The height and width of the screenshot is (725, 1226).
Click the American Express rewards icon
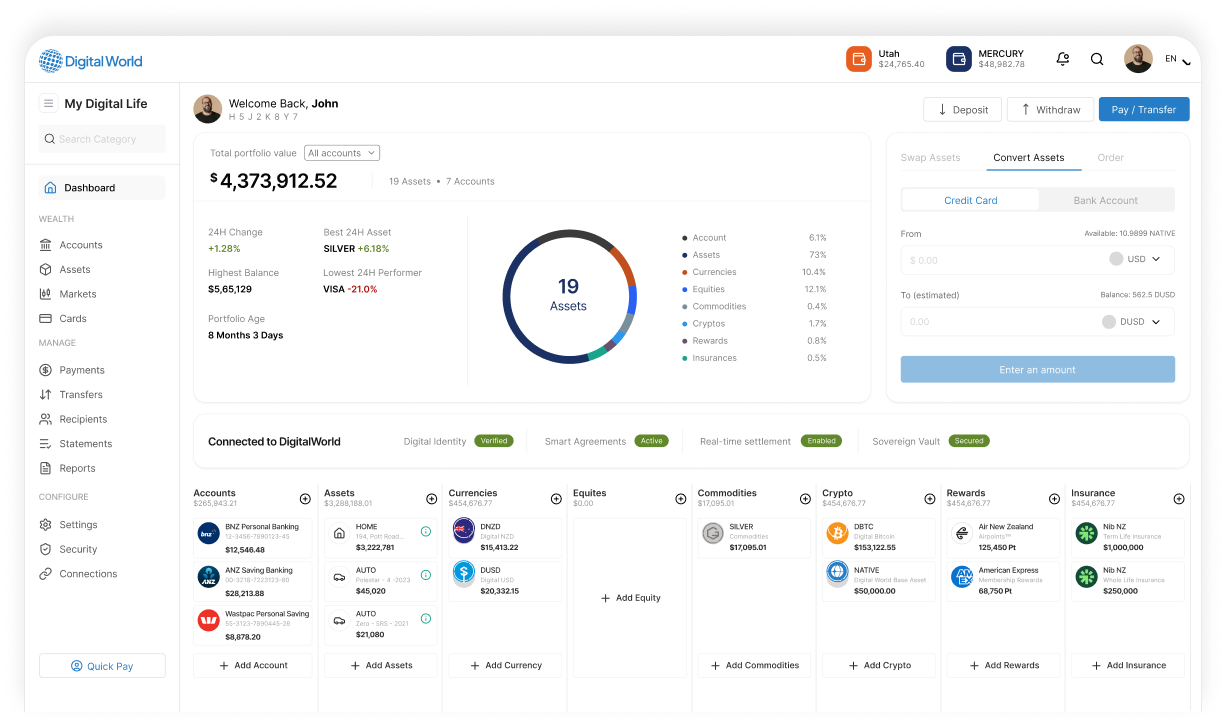(x=962, y=577)
